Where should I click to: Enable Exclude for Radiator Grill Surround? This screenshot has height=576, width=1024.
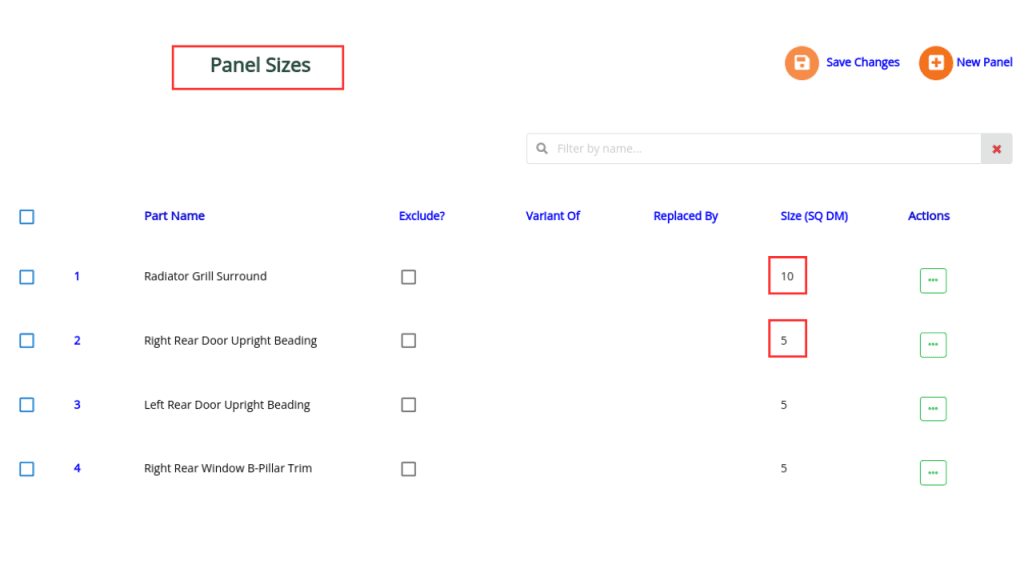[408, 277]
